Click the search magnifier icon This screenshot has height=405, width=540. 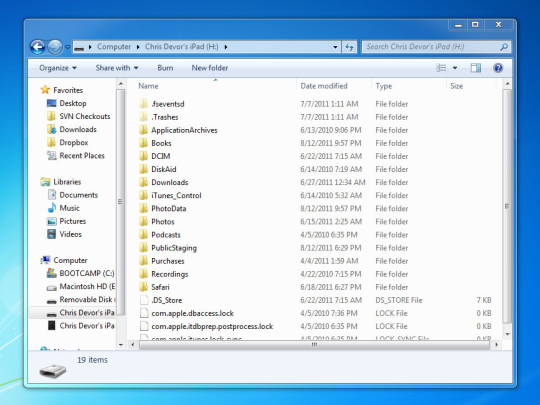tap(504, 47)
